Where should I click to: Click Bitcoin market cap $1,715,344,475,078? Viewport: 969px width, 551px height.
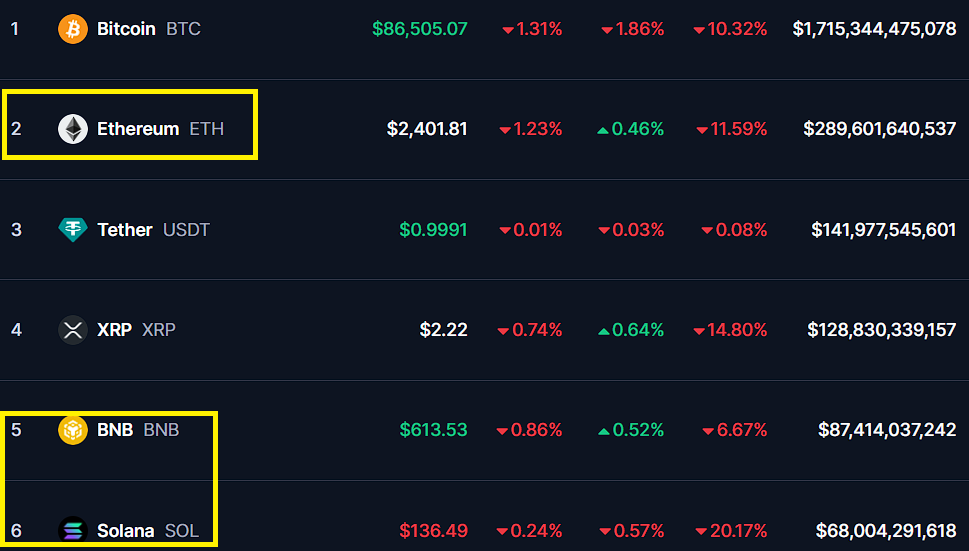coord(874,29)
